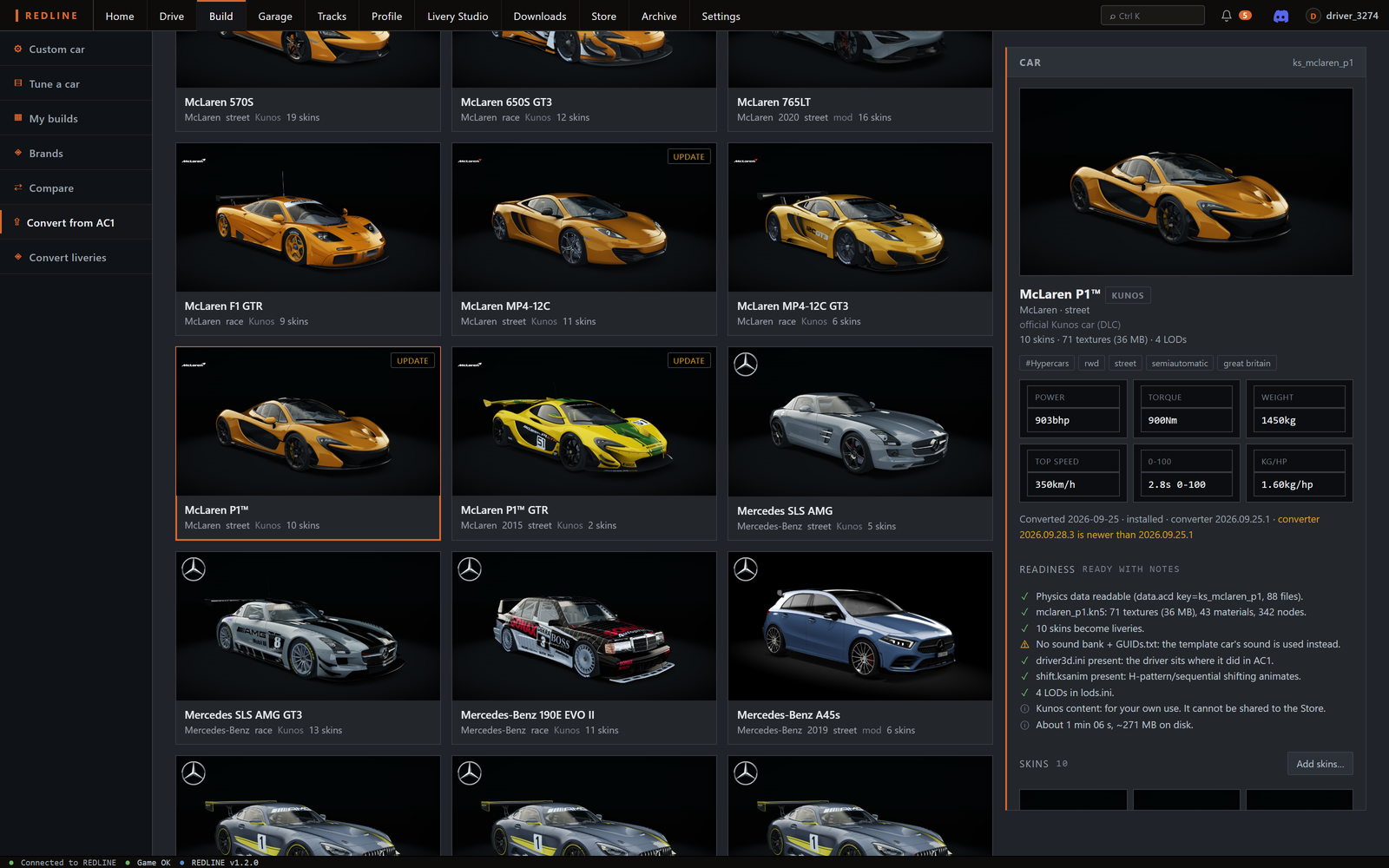
Task: Click the rwd tag
Action: click(1091, 364)
